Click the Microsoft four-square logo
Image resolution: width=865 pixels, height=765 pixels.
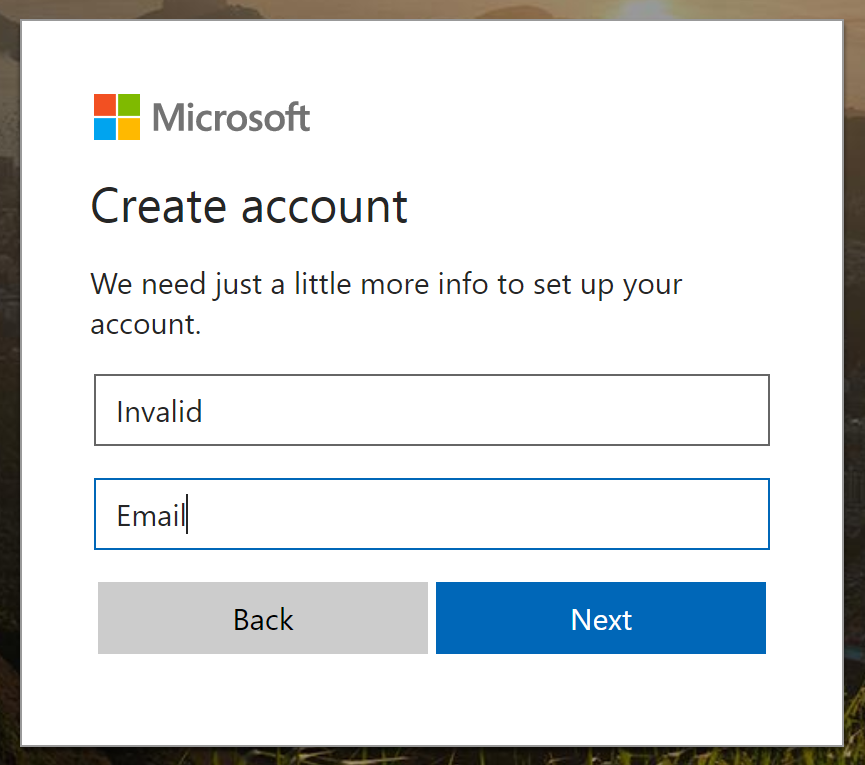tap(117, 117)
